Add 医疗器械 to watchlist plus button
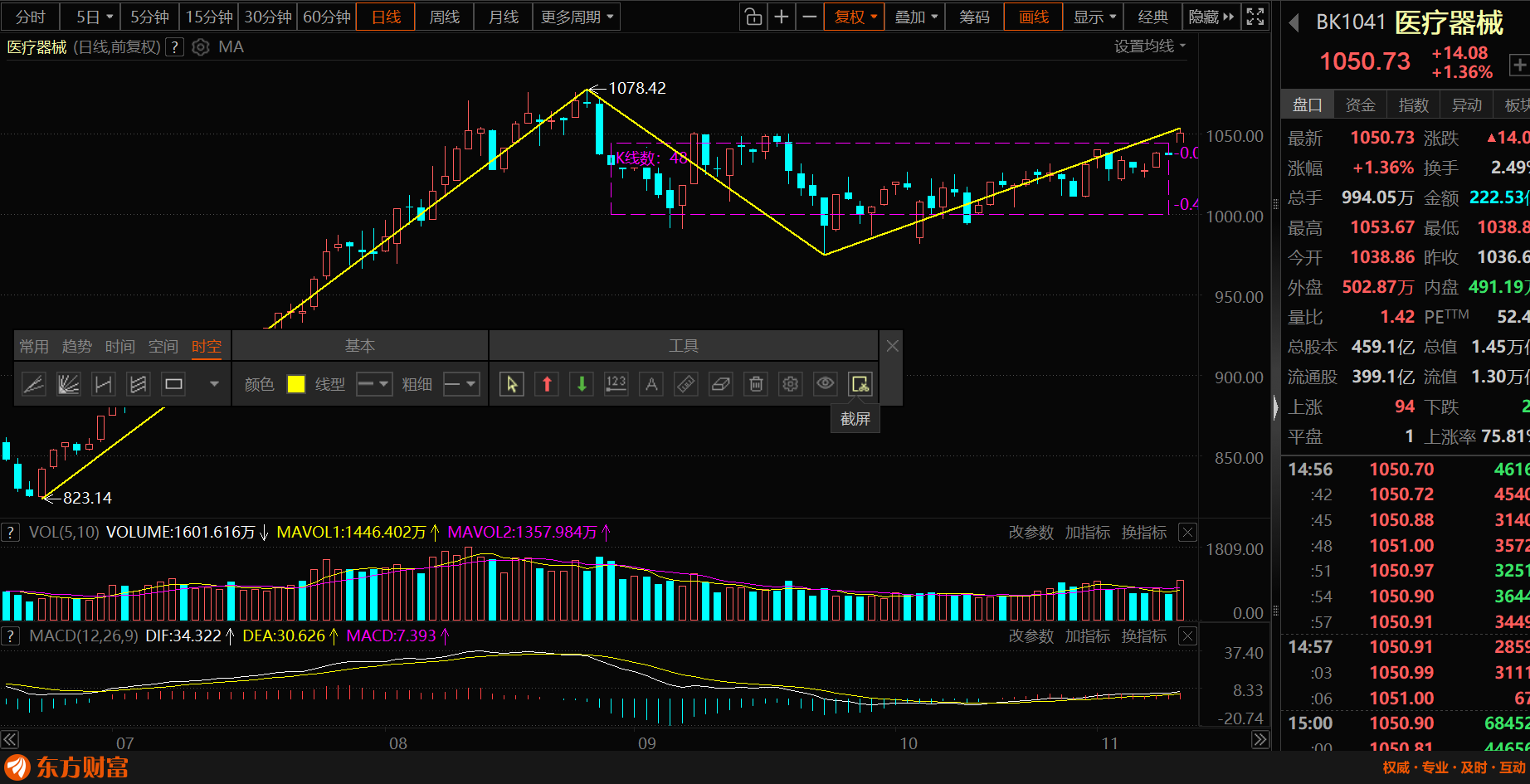Image resolution: width=1530 pixels, height=784 pixels. [1519, 65]
